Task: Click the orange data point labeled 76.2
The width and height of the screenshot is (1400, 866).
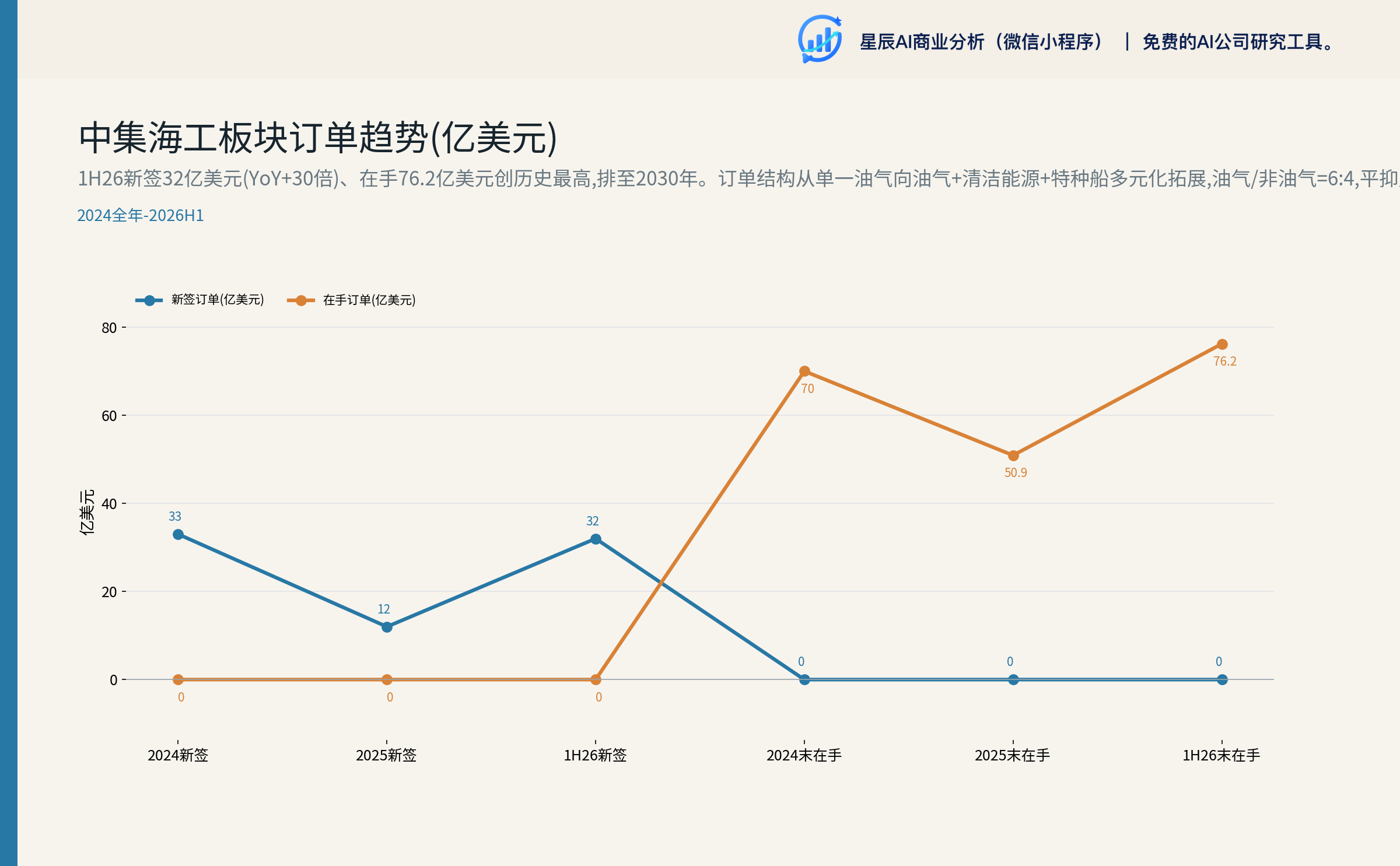Action: click(1222, 344)
